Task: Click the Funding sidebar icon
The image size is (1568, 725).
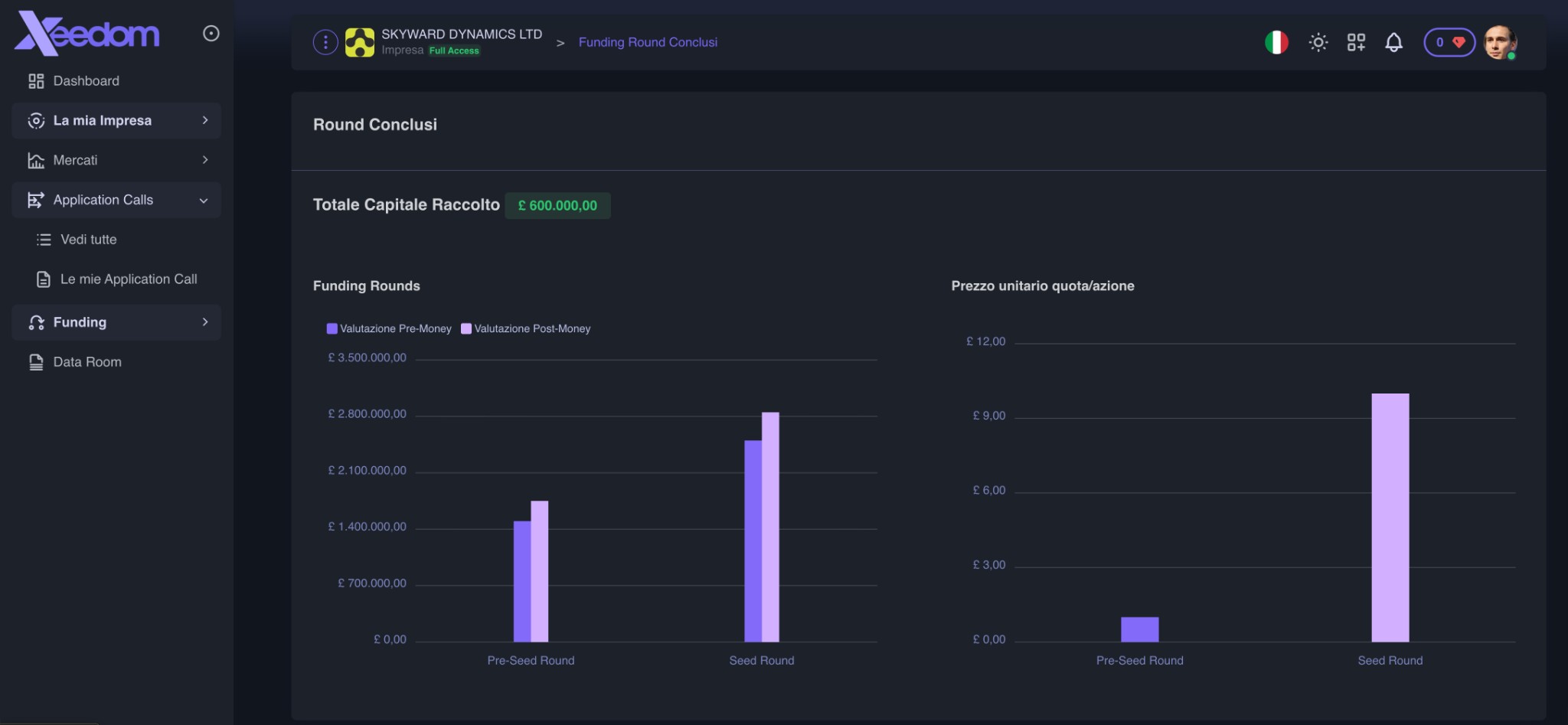Action: (x=36, y=322)
